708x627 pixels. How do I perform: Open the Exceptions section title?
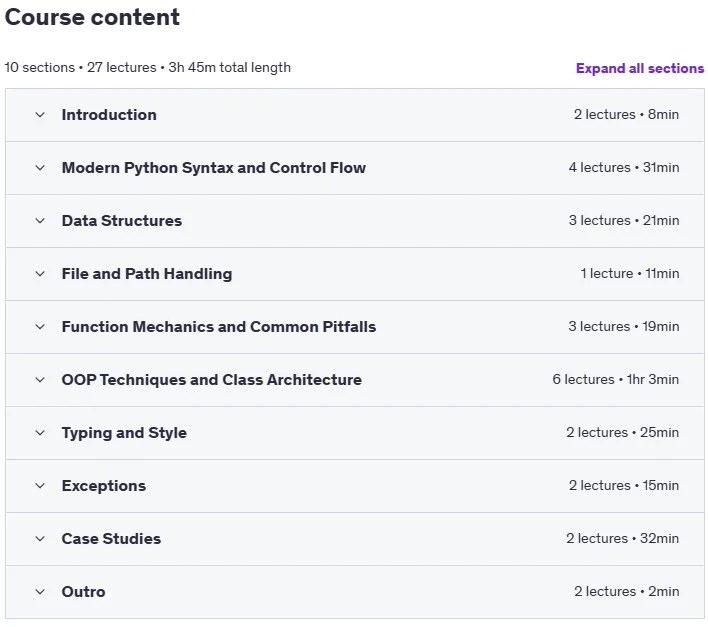[x=103, y=486]
